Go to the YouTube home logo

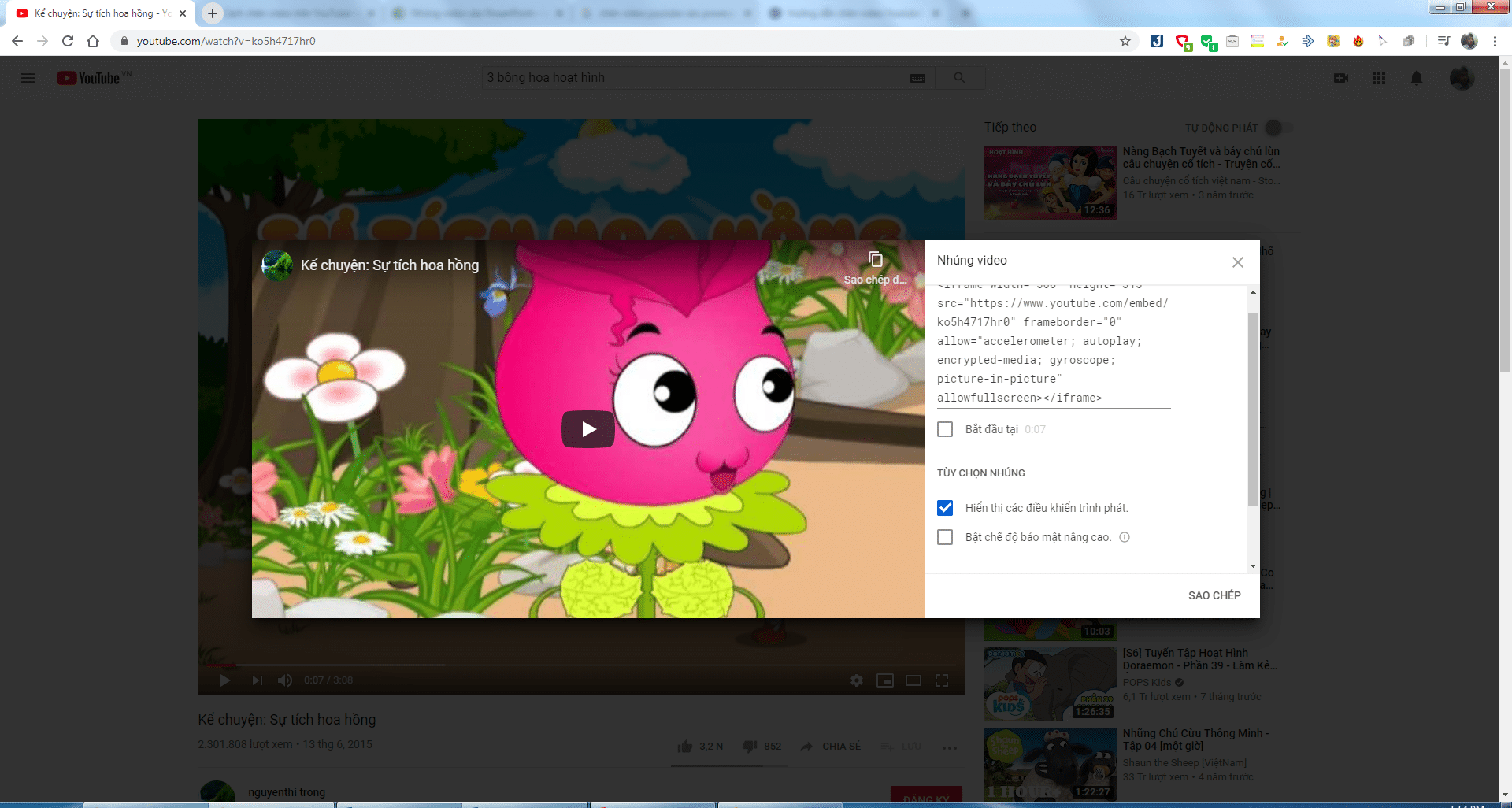point(88,78)
